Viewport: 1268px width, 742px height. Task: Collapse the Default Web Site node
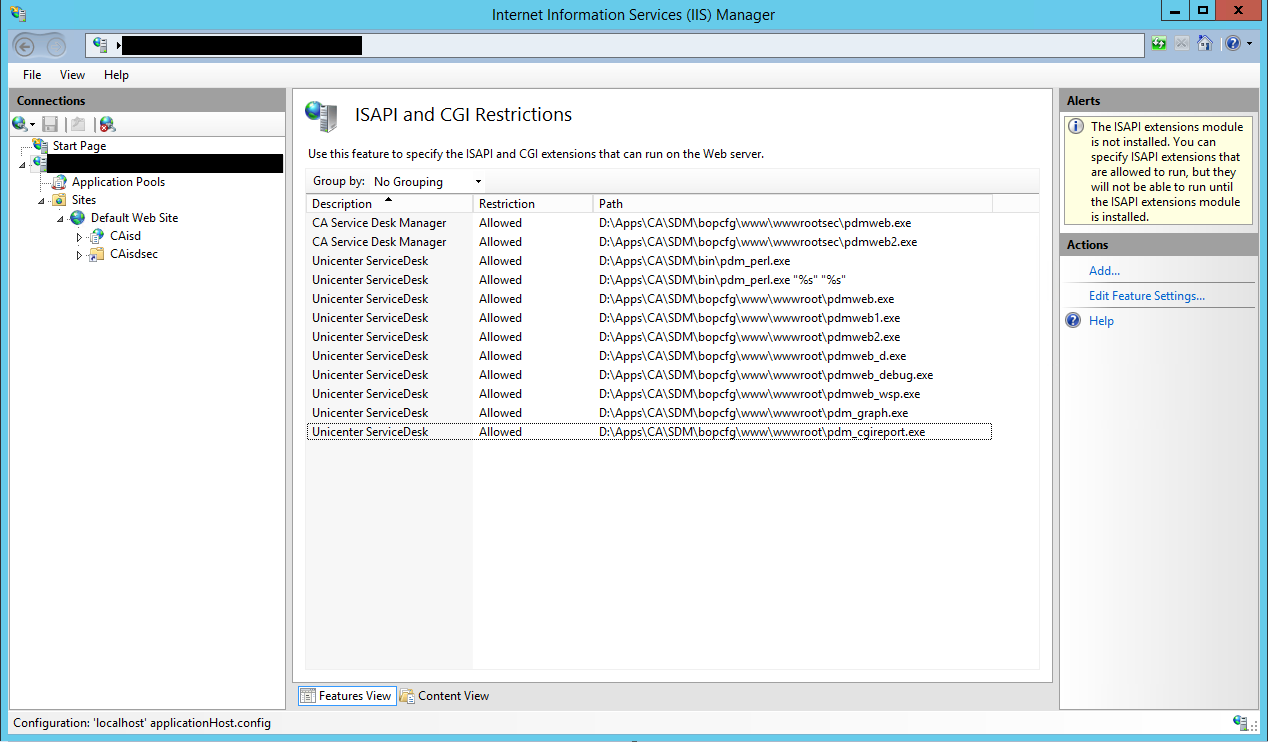pos(61,219)
